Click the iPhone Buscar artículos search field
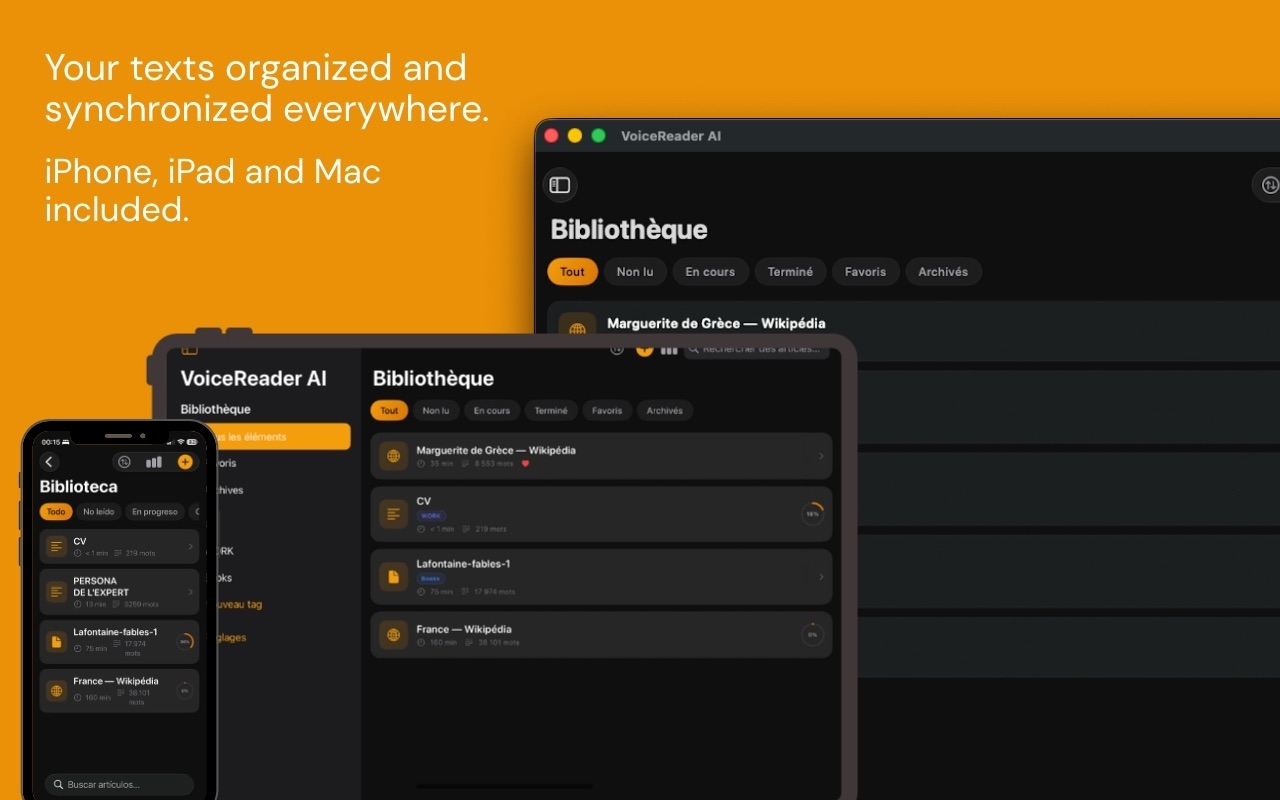The width and height of the screenshot is (1280, 800). pos(119,785)
